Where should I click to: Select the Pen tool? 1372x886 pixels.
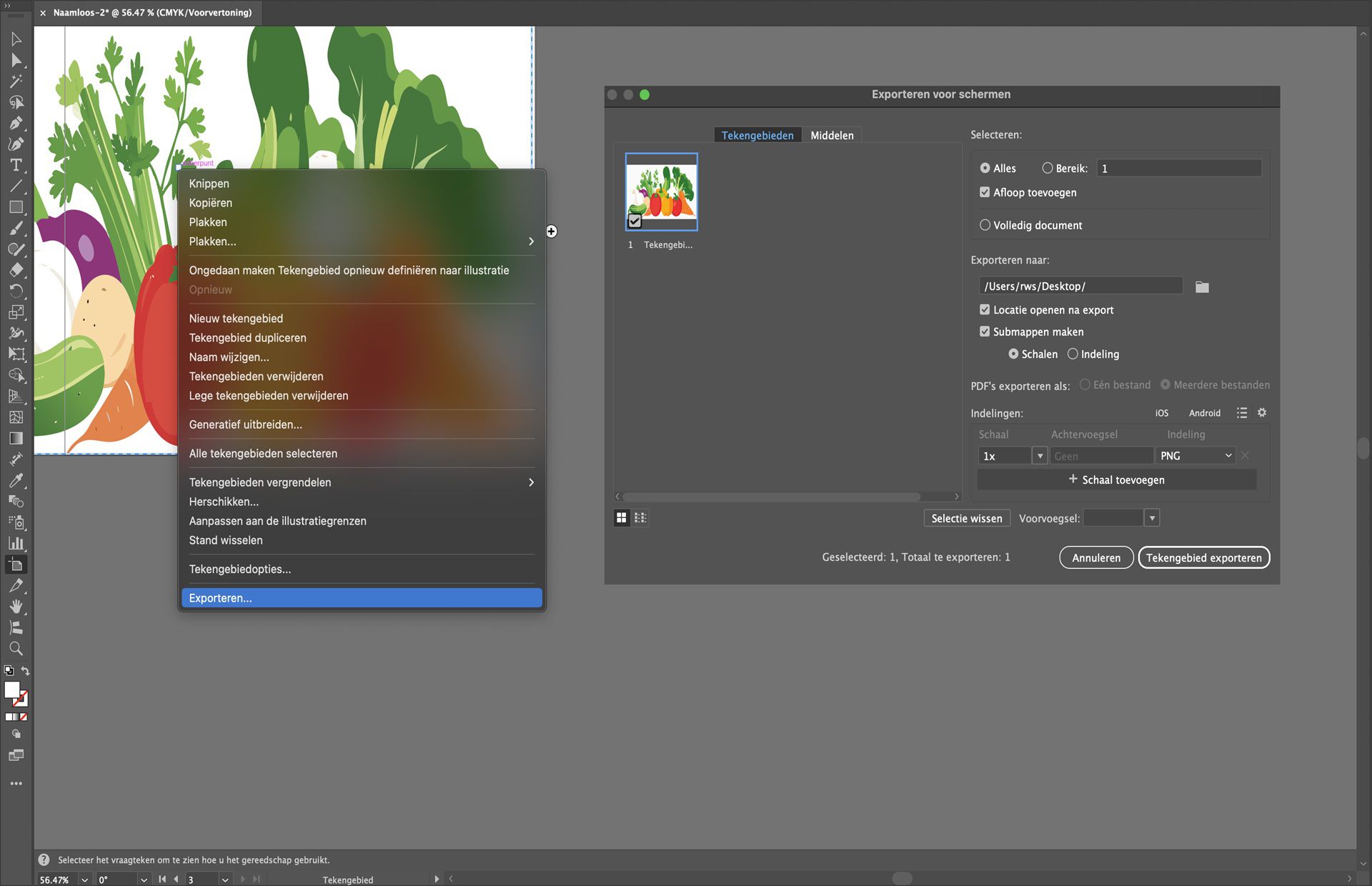16,123
